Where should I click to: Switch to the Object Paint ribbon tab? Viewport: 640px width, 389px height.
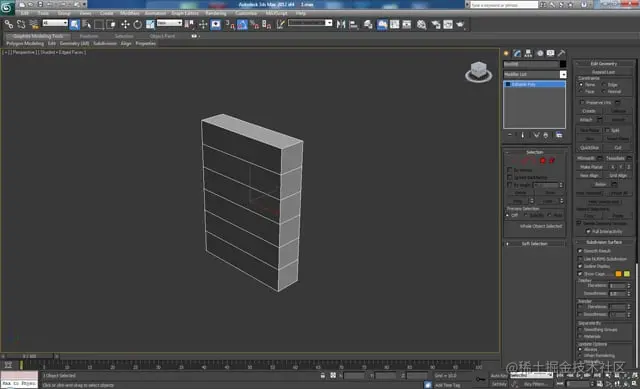click(162, 36)
